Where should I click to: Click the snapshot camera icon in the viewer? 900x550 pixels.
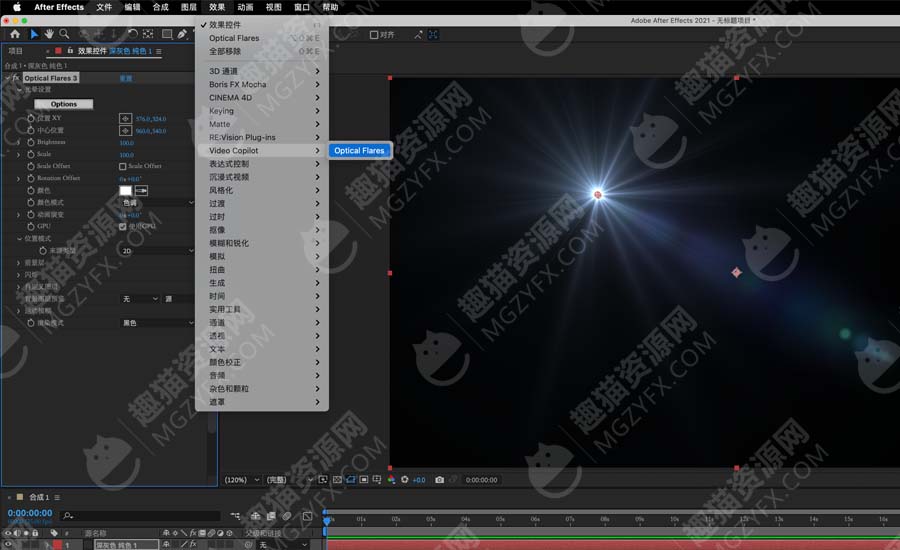pyautogui.click(x=440, y=480)
